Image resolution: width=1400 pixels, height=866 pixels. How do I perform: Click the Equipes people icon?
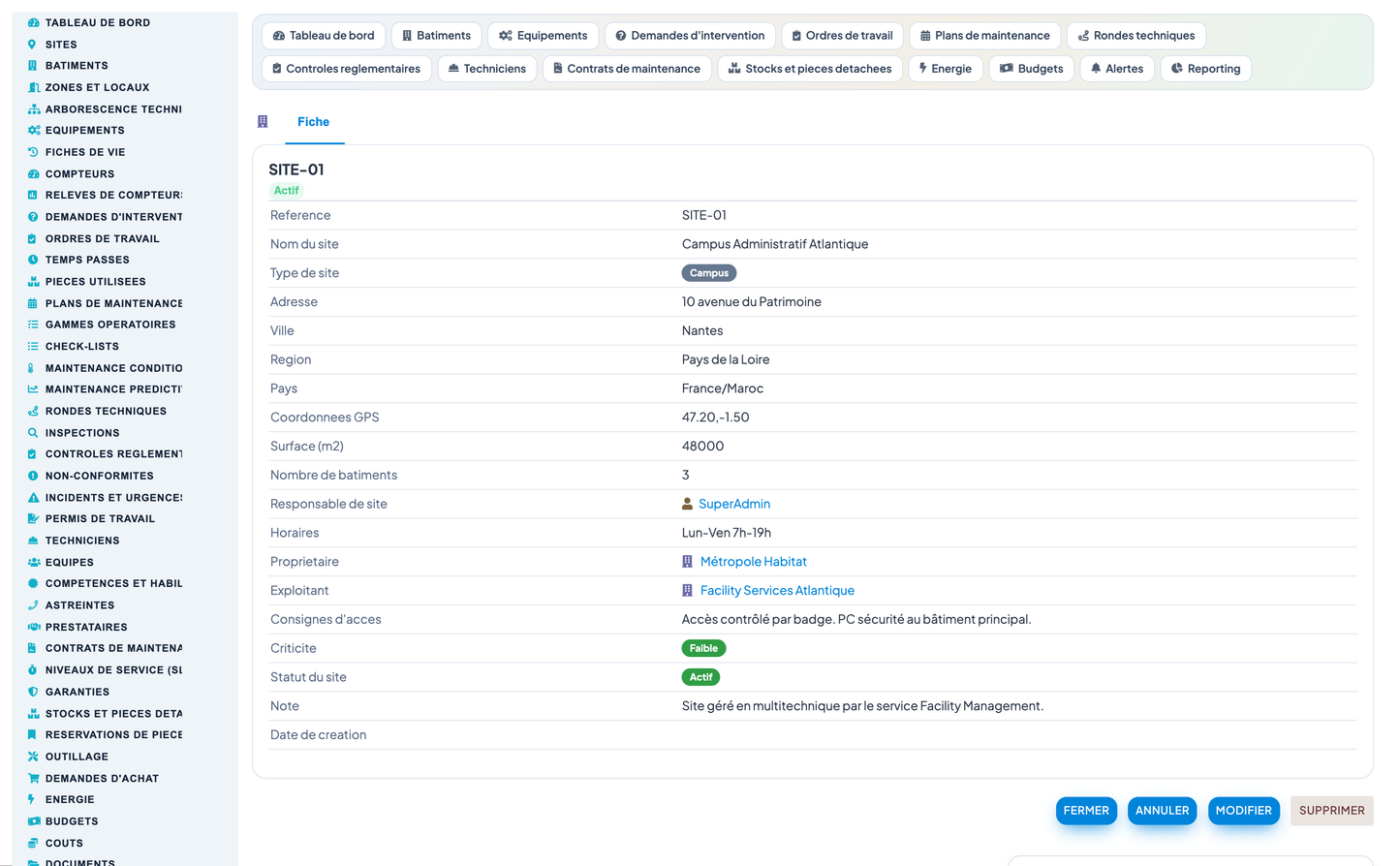click(x=33, y=562)
